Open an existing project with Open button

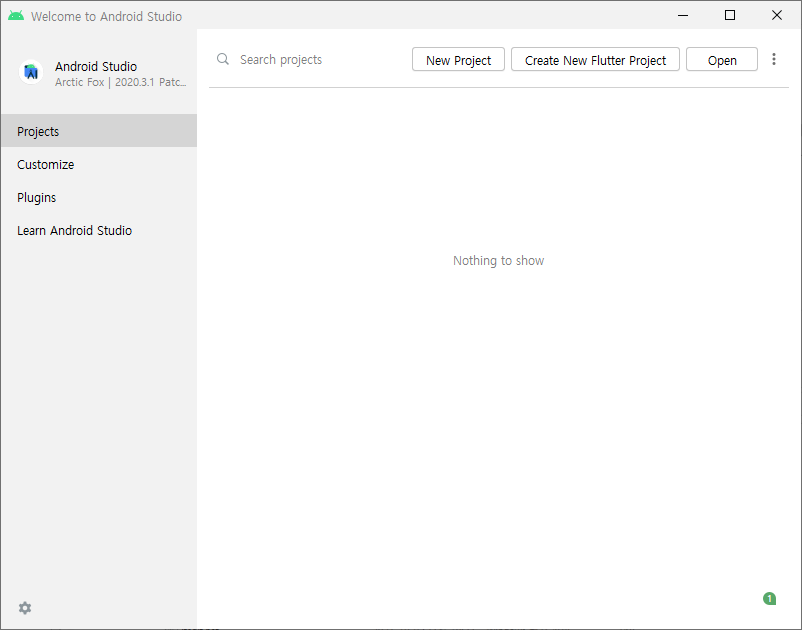[x=722, y=60]
